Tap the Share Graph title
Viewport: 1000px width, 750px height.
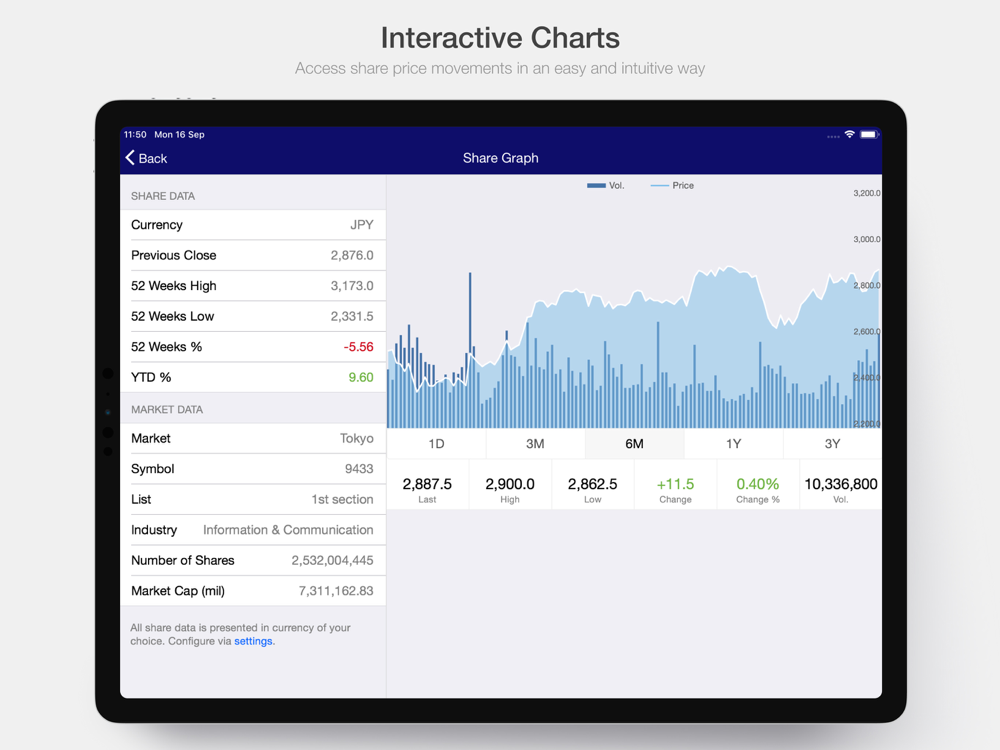point(501,158)
